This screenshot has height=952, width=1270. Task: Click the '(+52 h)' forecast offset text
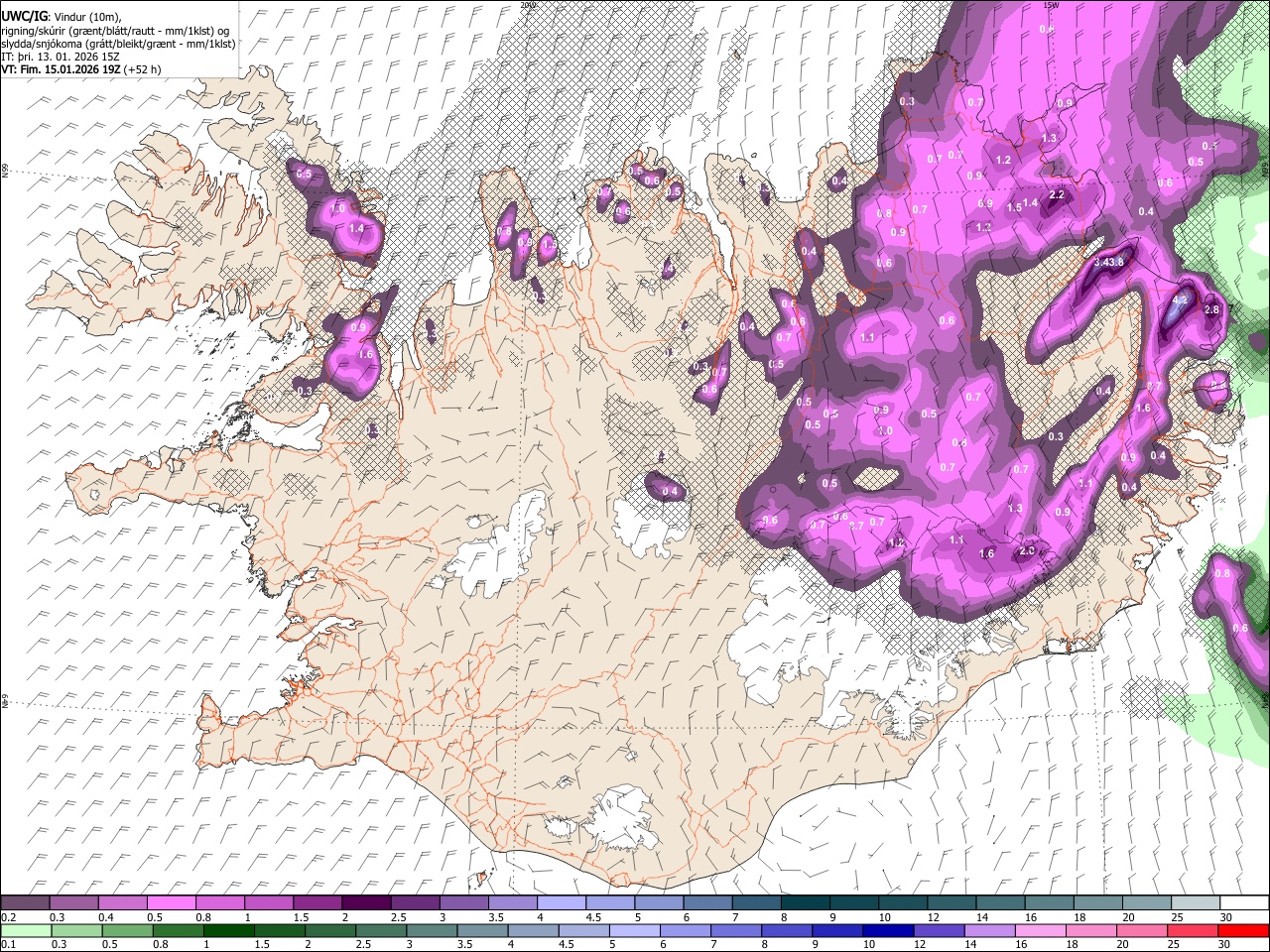[x=143, y=69]
